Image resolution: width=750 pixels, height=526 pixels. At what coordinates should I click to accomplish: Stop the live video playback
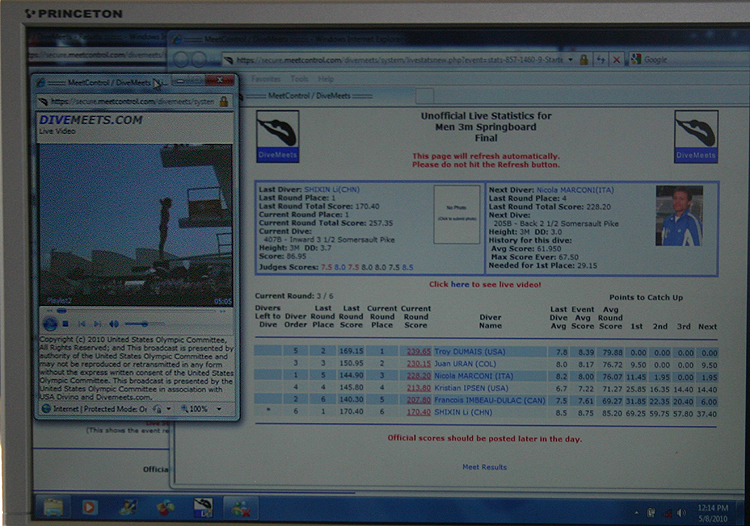point(66,324)
